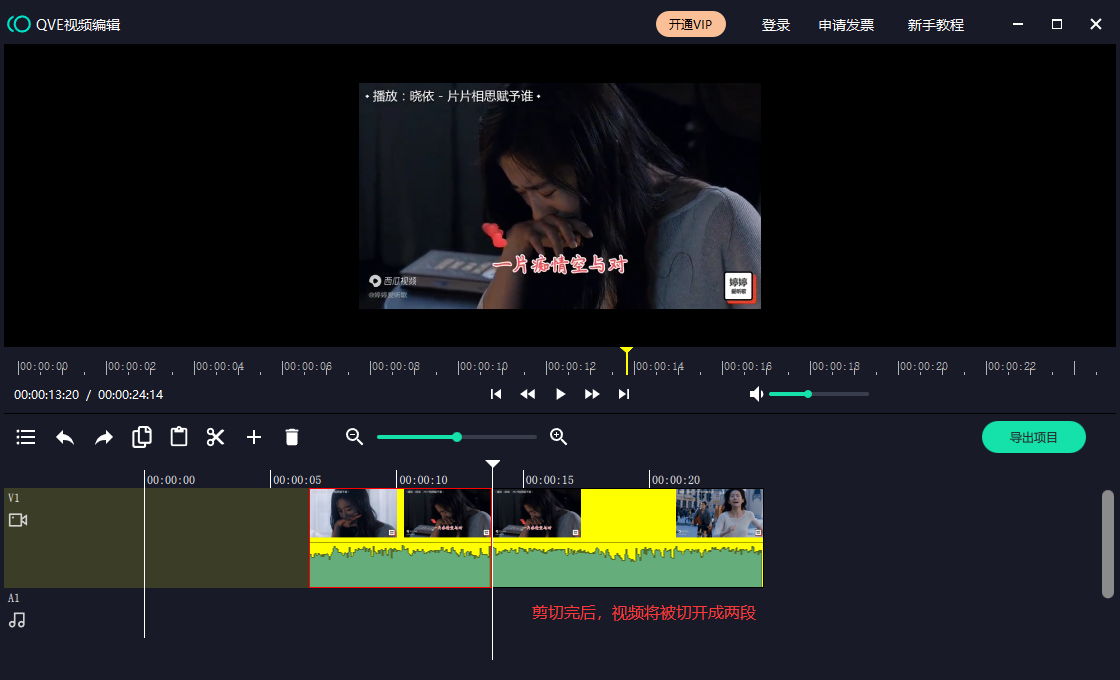The image size is (1120, 680).
Task: Redo the last action
Action: [x=104, y=437]
